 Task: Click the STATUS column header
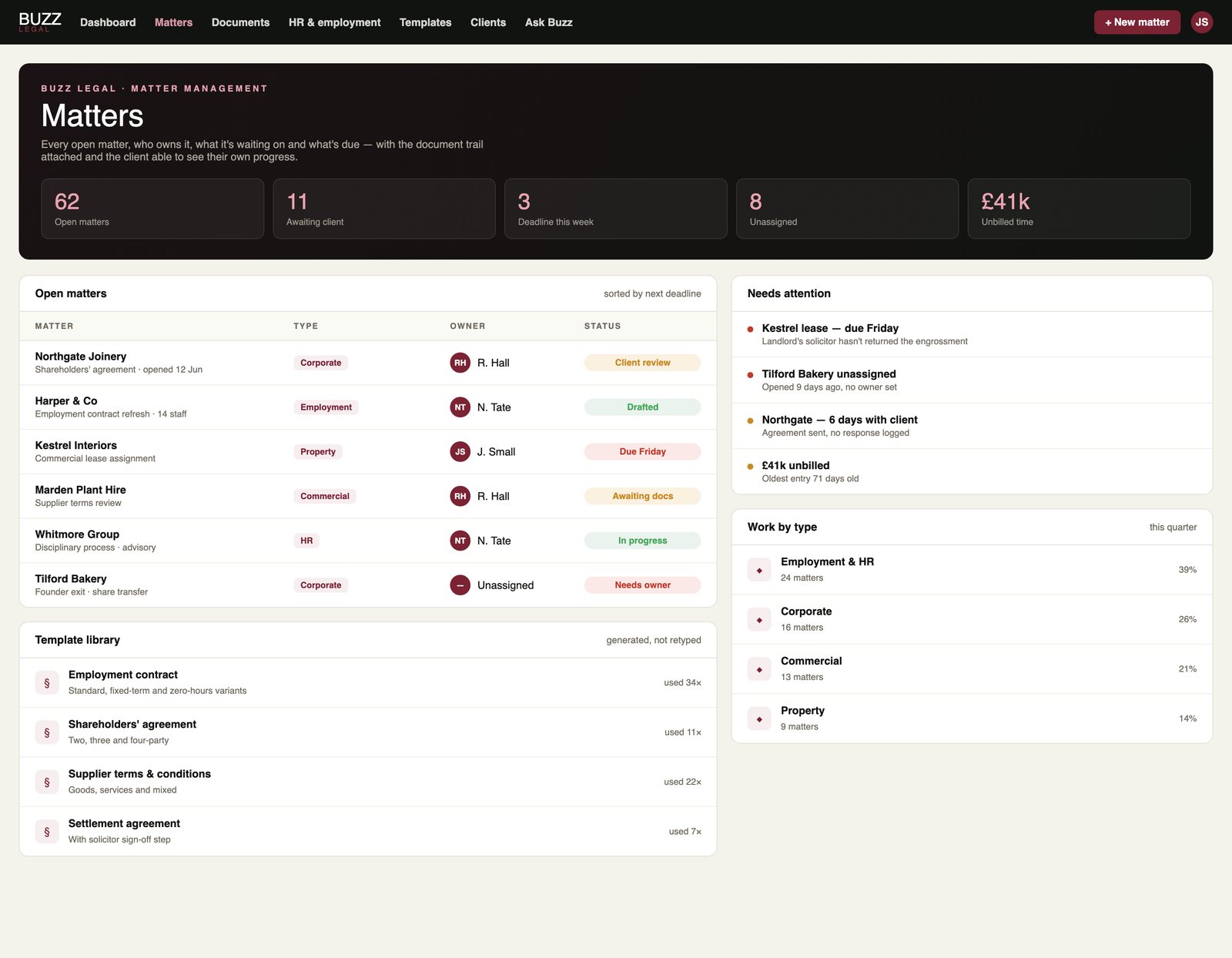(602, 327)
